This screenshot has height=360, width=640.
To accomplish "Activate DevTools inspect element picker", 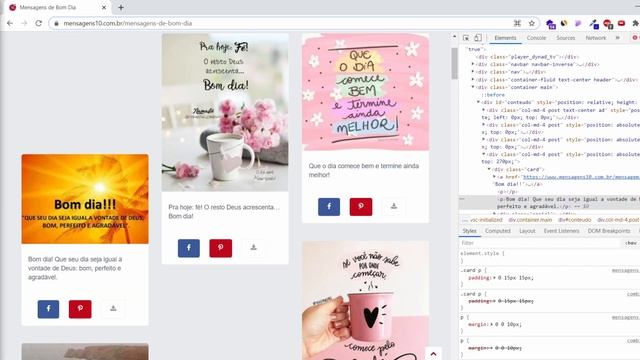I will coord(466,38).
